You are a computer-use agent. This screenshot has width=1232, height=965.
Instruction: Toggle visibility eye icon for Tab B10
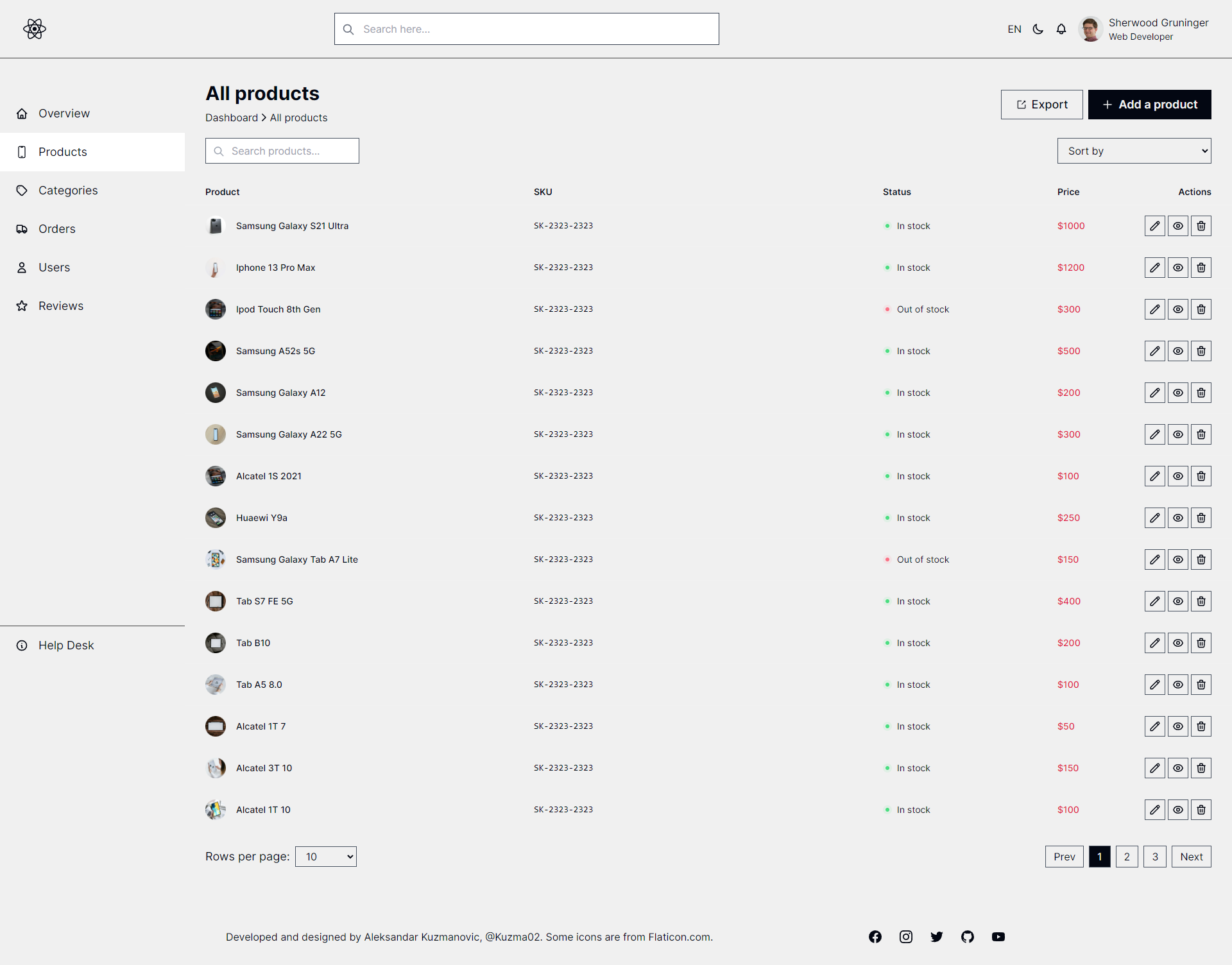1178,643
